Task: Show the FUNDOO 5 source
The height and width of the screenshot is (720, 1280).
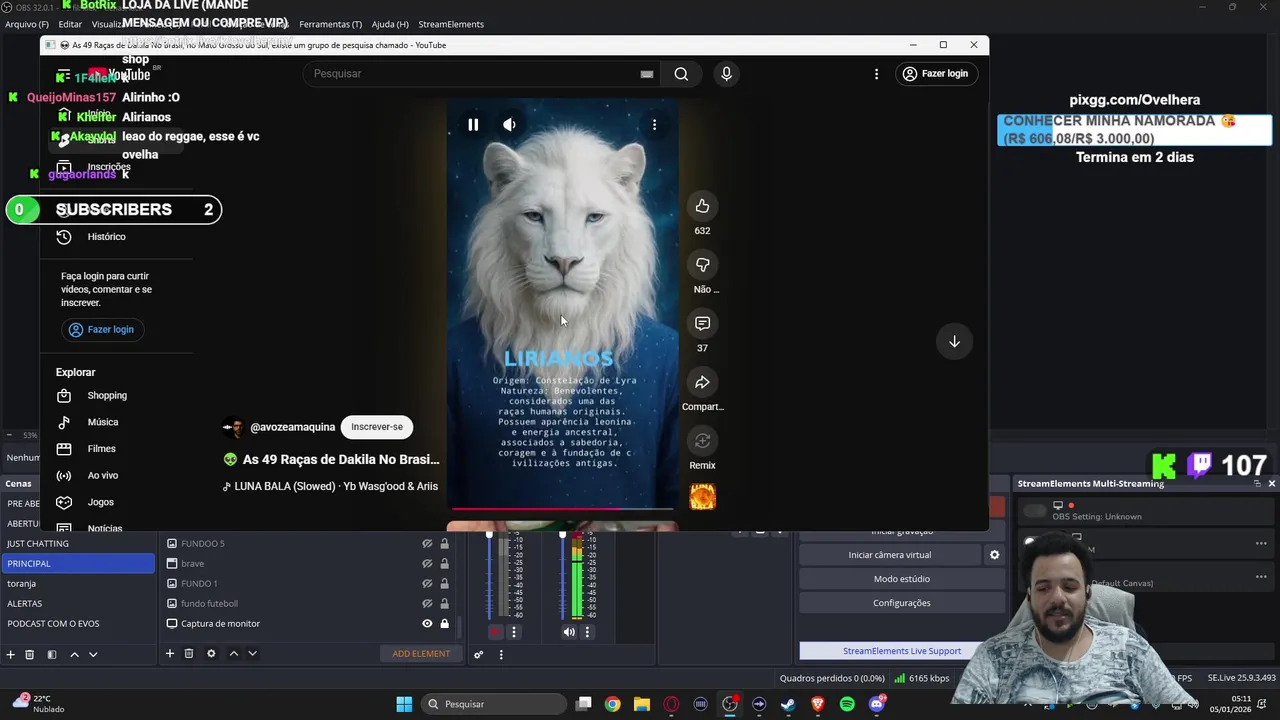Action: 427,543
